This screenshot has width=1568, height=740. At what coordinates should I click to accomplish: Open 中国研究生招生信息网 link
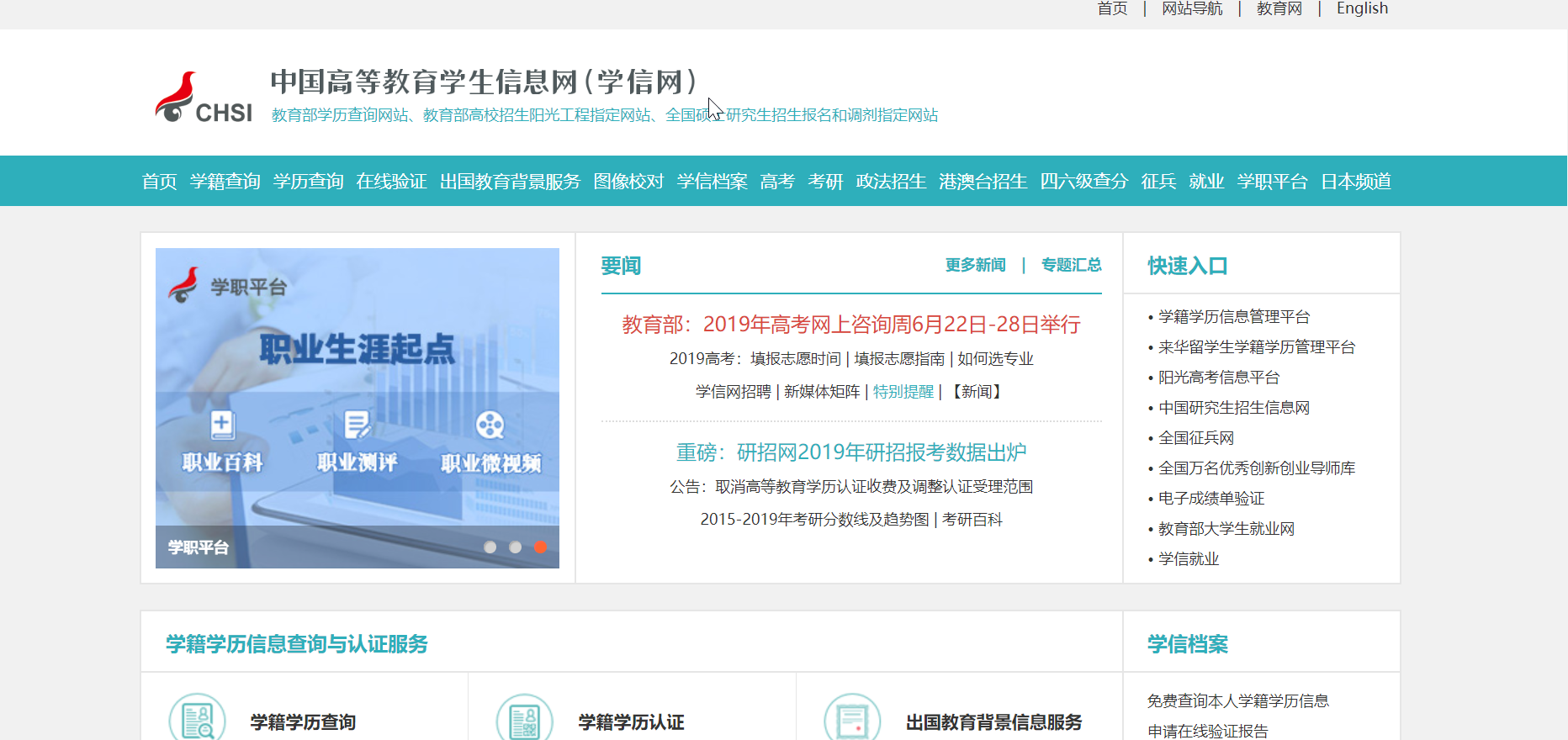(x=1234, y=408)
